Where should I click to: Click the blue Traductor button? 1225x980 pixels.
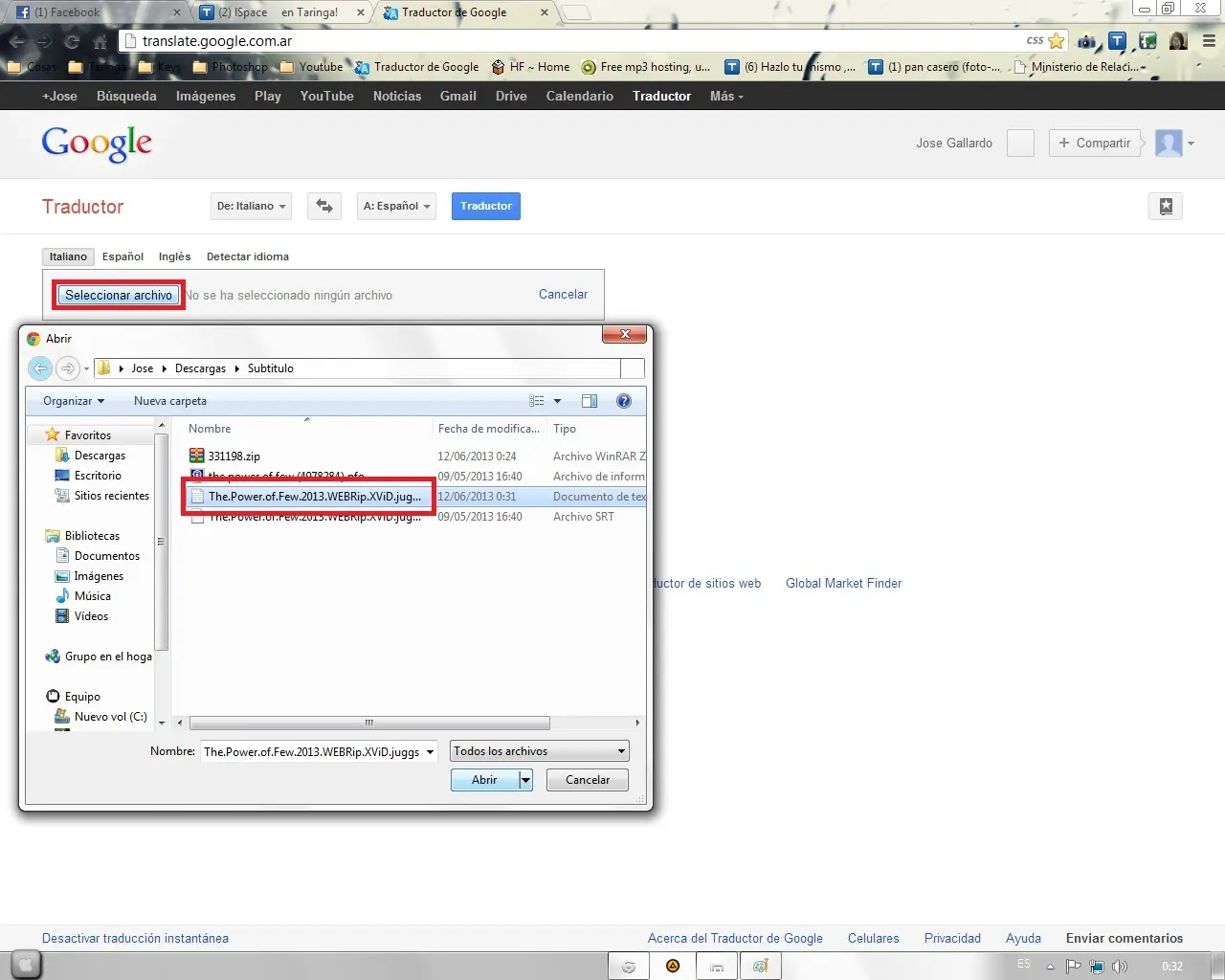pyautogui.click(x=486, y=206)
